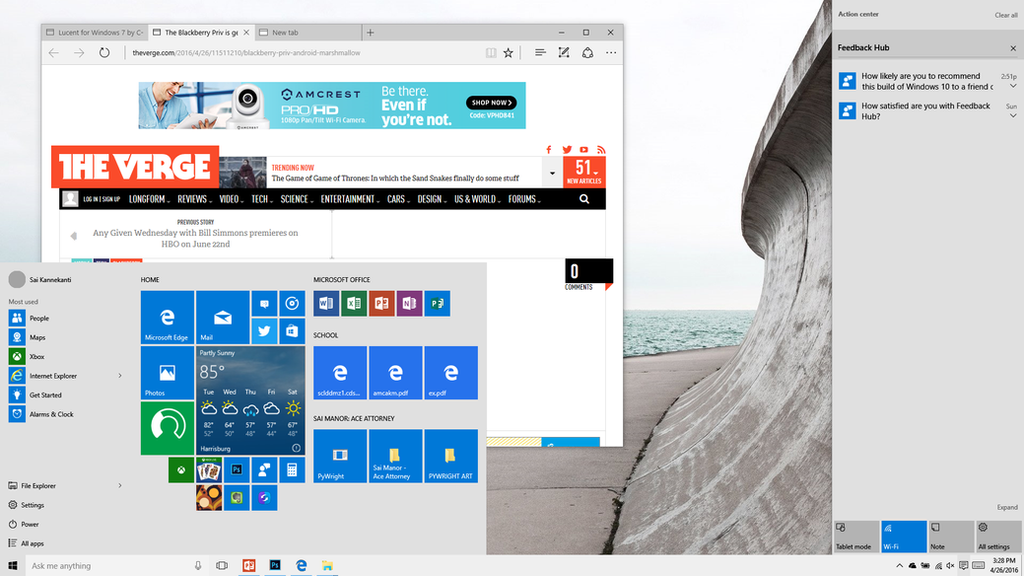Click the Cortana Ask me anything box
This screenshot has width=1024, height=576.
110,566
